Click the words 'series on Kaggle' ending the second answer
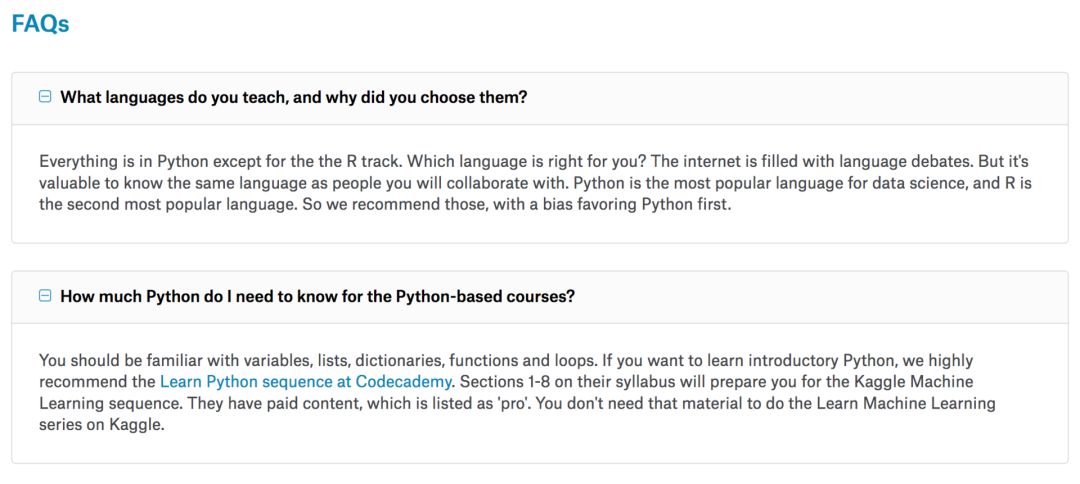This screenshot has height=484, width=1080. coord(101,425)
